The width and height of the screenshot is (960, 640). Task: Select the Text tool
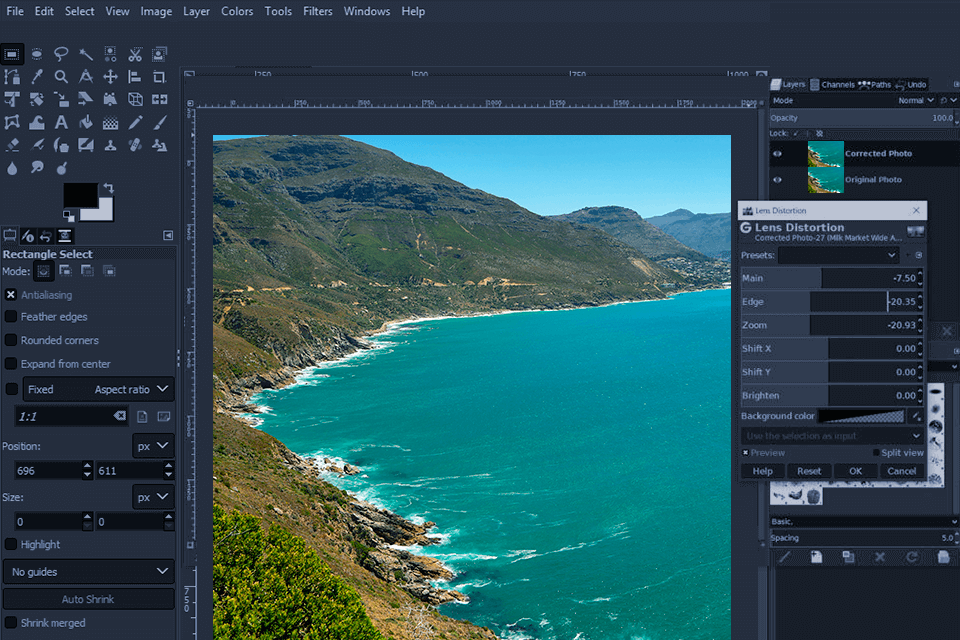60,122
